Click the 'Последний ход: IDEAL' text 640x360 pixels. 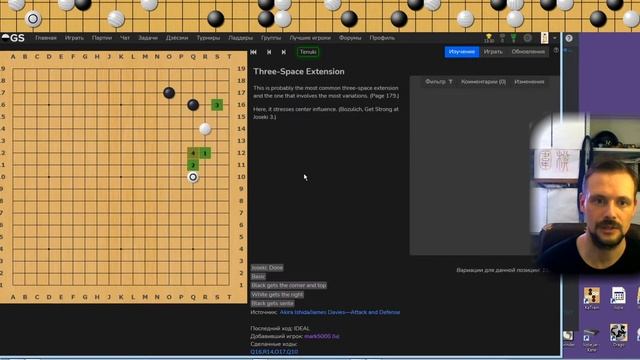click(280, 328)
